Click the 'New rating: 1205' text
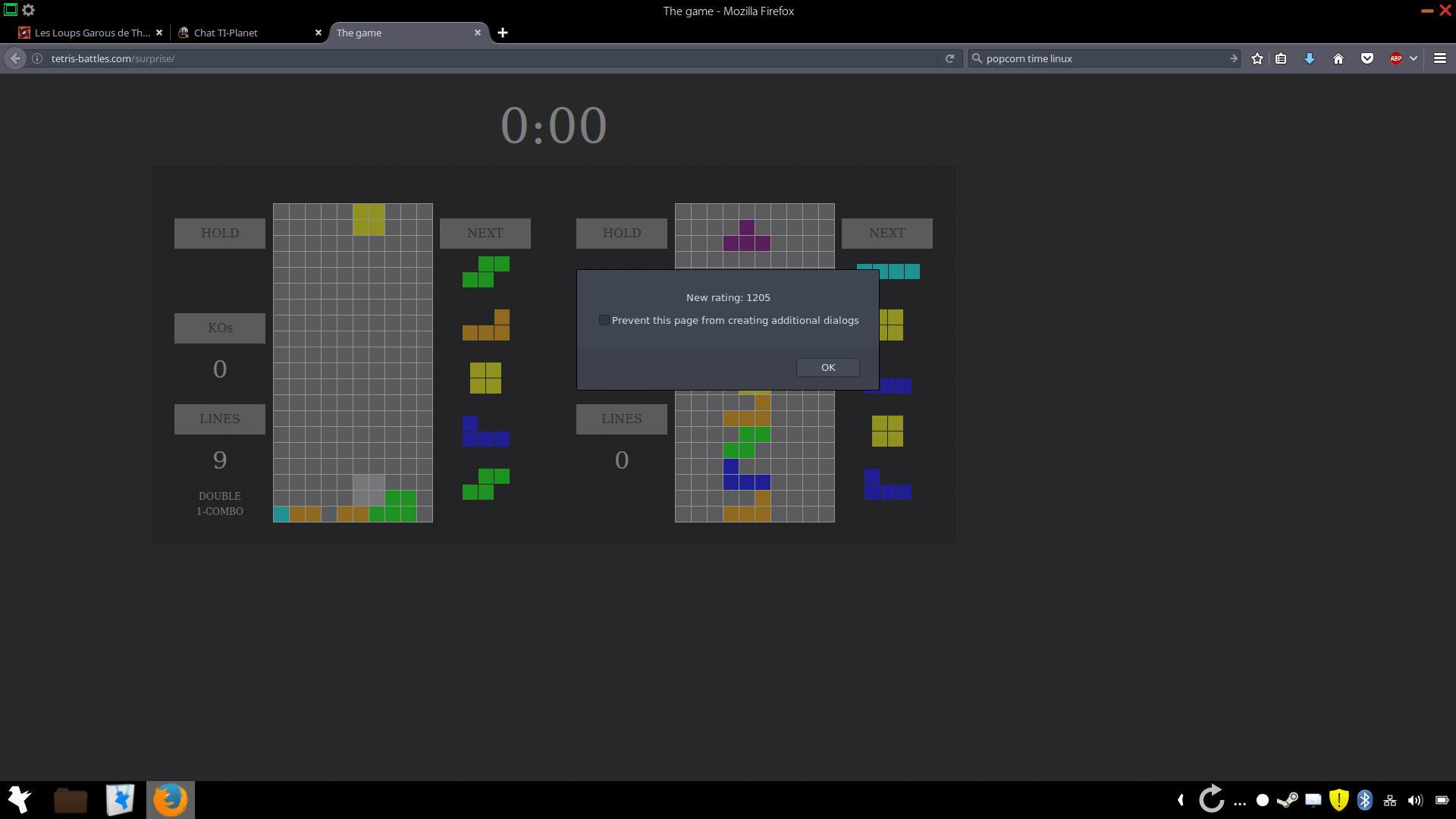1456x819 pixels. [728, 298]
